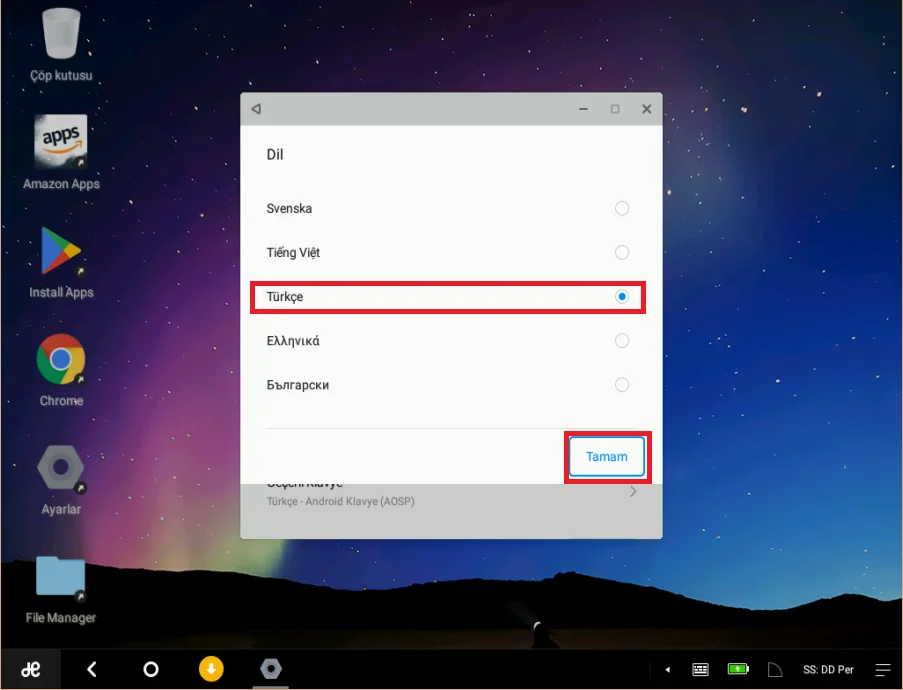Image resolution: width=903 pixels, height=690 pixels.
Task: Click the start menu logo in taskbar
Action: click(31, 669)
